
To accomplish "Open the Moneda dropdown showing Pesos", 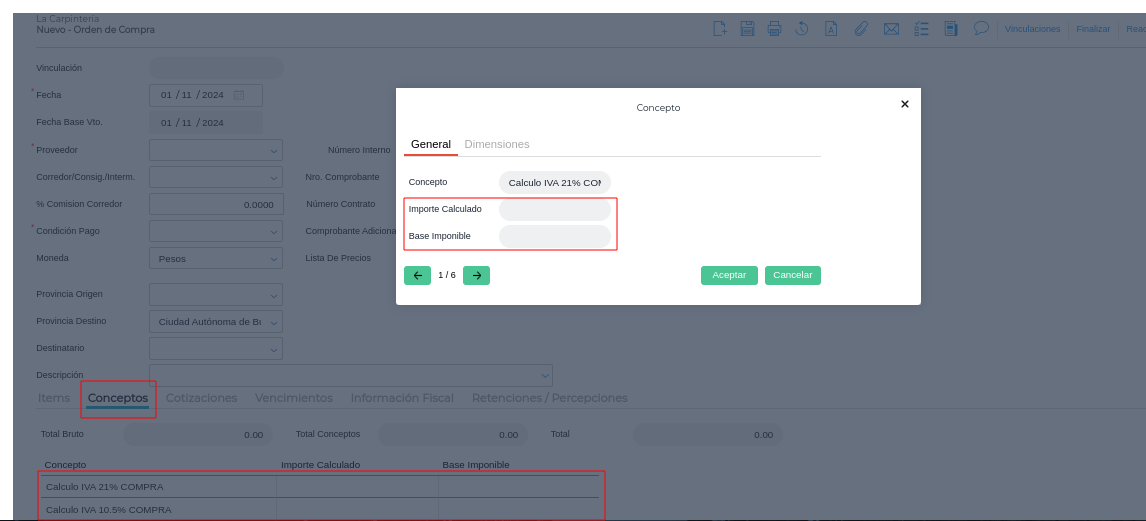I will [x=216, y=259].
